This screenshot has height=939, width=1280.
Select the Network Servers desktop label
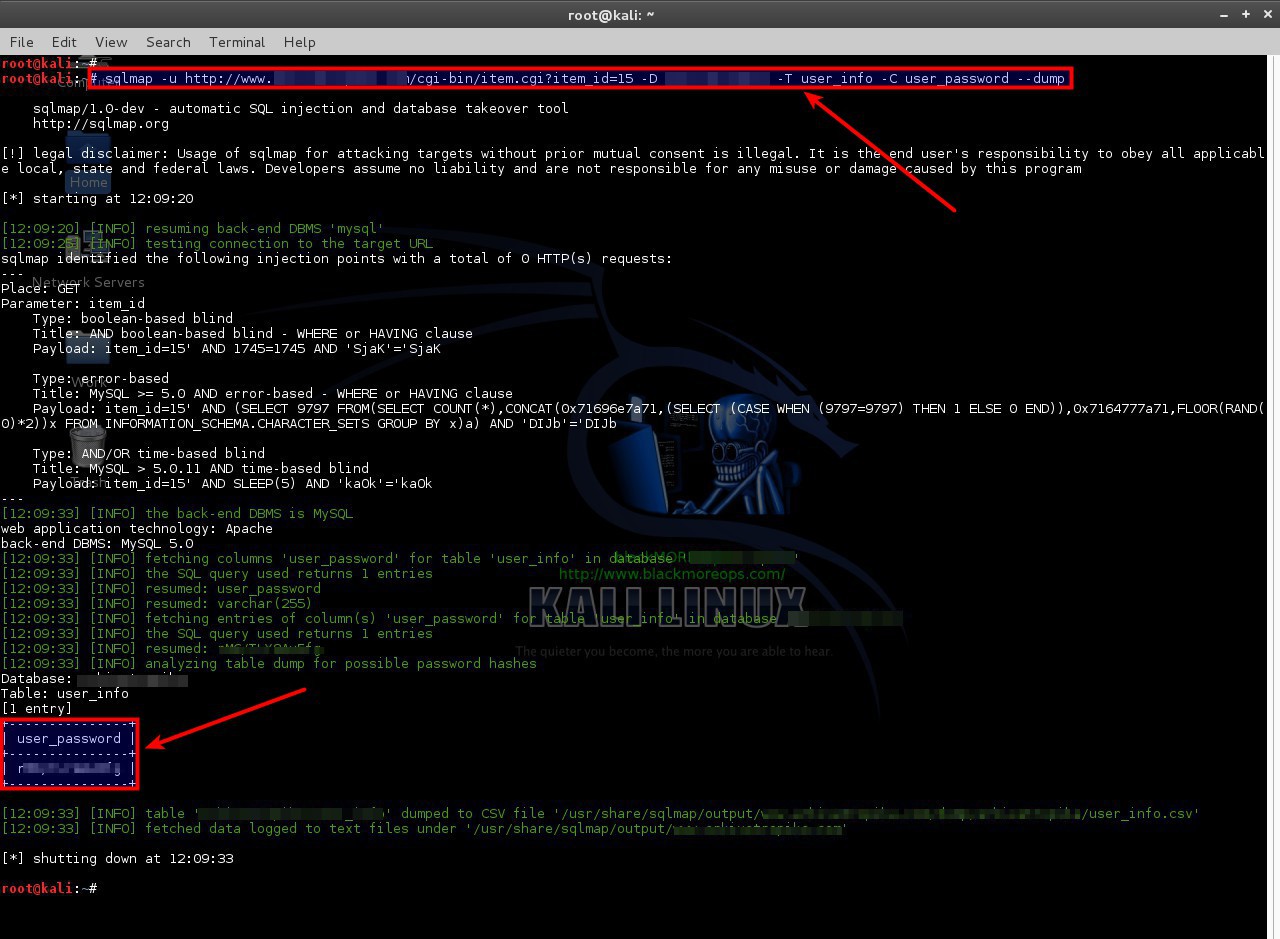pos(88,282)
